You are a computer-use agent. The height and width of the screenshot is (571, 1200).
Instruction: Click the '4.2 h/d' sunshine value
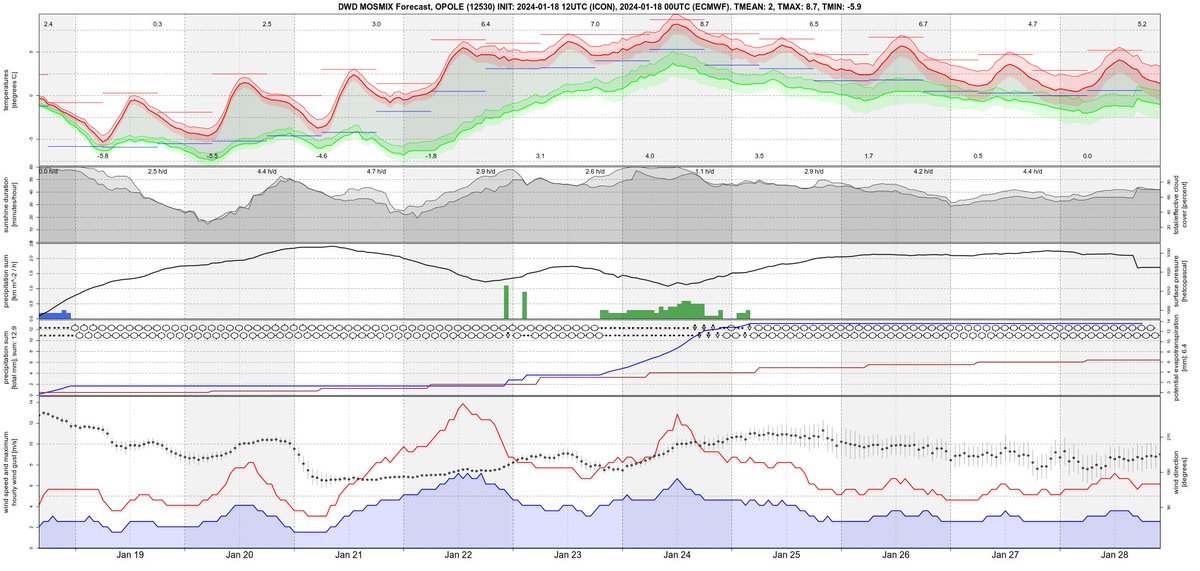coord(923,173)
